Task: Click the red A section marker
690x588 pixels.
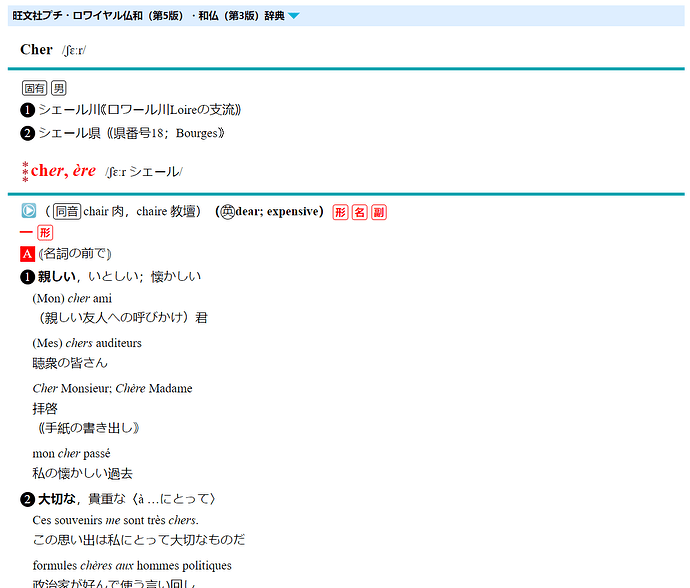Action: point(27,254)
